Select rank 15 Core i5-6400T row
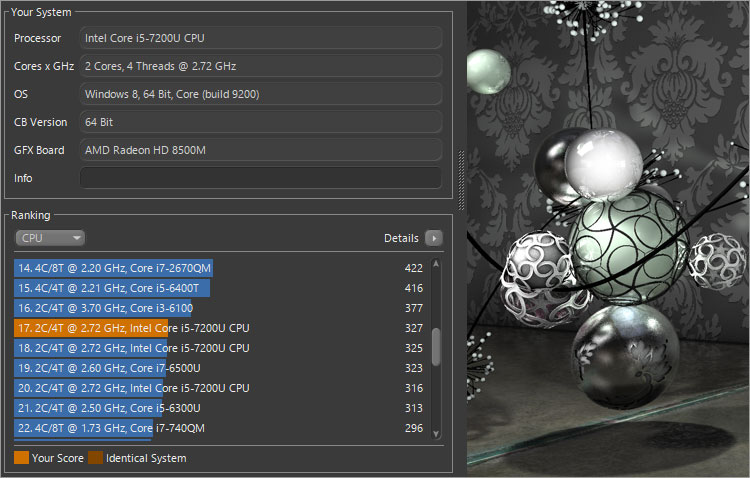750x478 pixels. 220,288
